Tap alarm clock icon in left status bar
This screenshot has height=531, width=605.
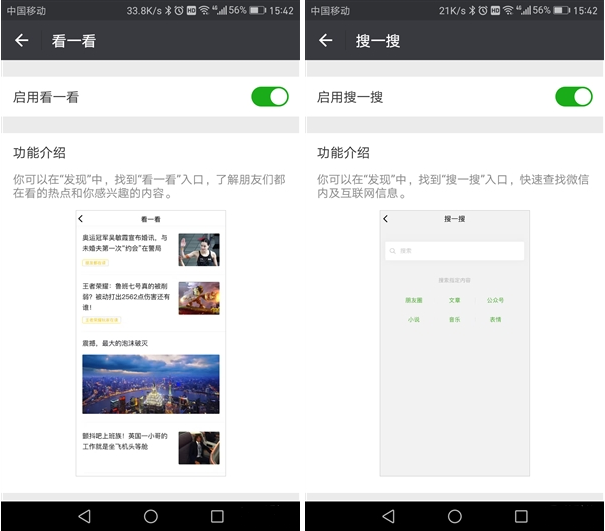[x=179, y=10]
